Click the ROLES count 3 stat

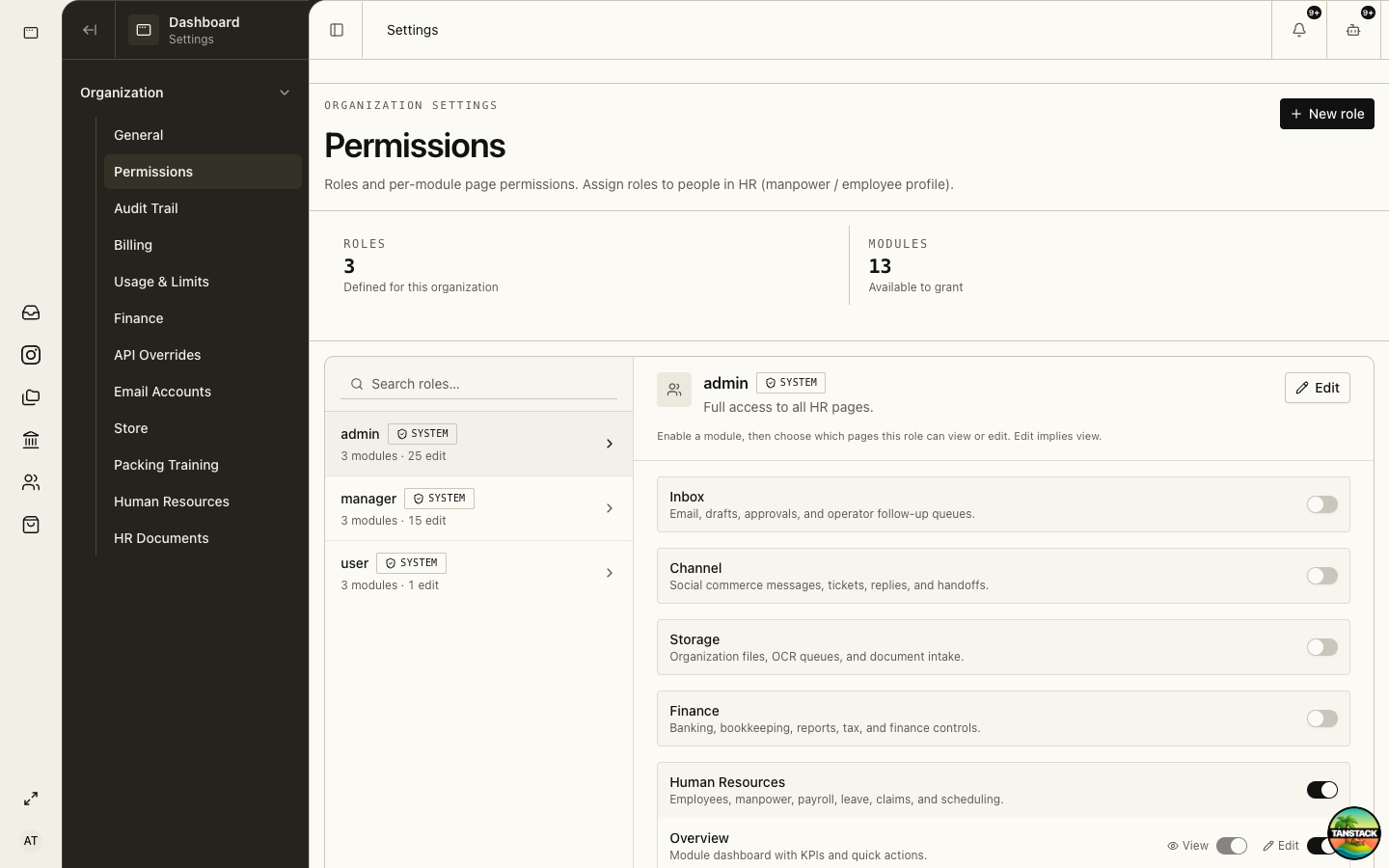(349, 266)
